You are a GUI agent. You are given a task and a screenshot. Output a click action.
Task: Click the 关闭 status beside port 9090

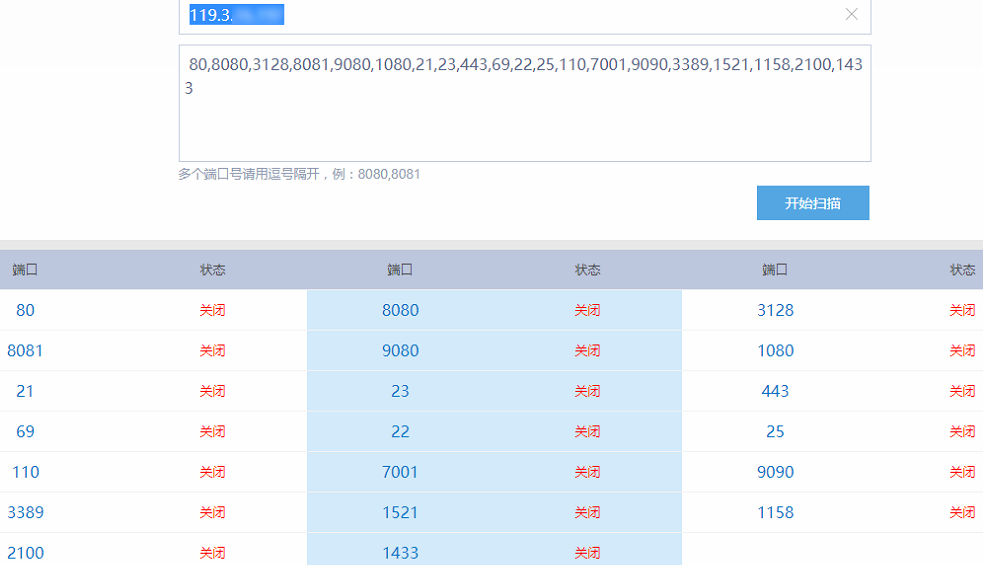click(x=962, y=472)
